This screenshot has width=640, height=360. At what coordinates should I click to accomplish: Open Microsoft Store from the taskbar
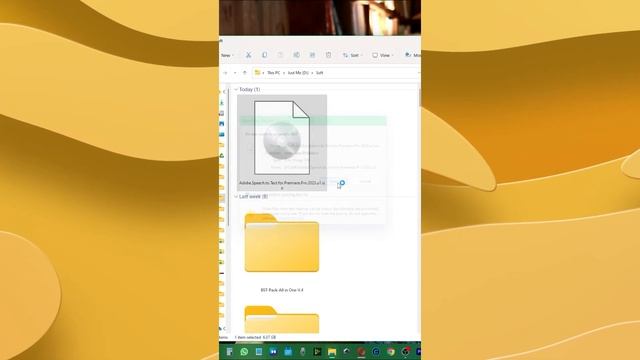(x=288, y=351)
